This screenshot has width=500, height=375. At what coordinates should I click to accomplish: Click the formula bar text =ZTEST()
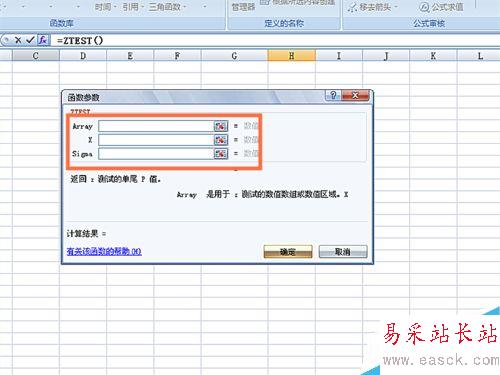80,41
